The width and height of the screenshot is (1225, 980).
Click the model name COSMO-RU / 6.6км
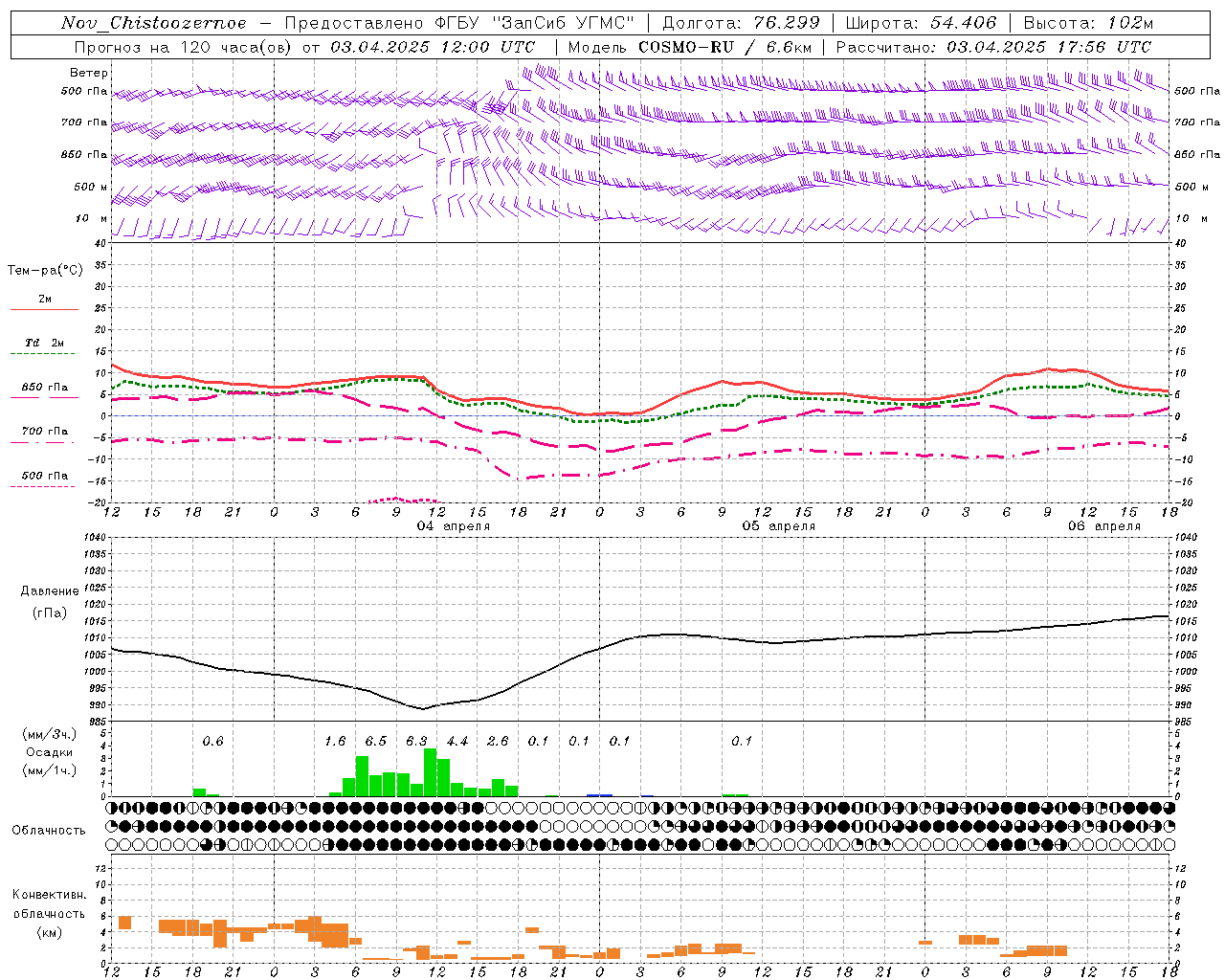tap(724, 47)
